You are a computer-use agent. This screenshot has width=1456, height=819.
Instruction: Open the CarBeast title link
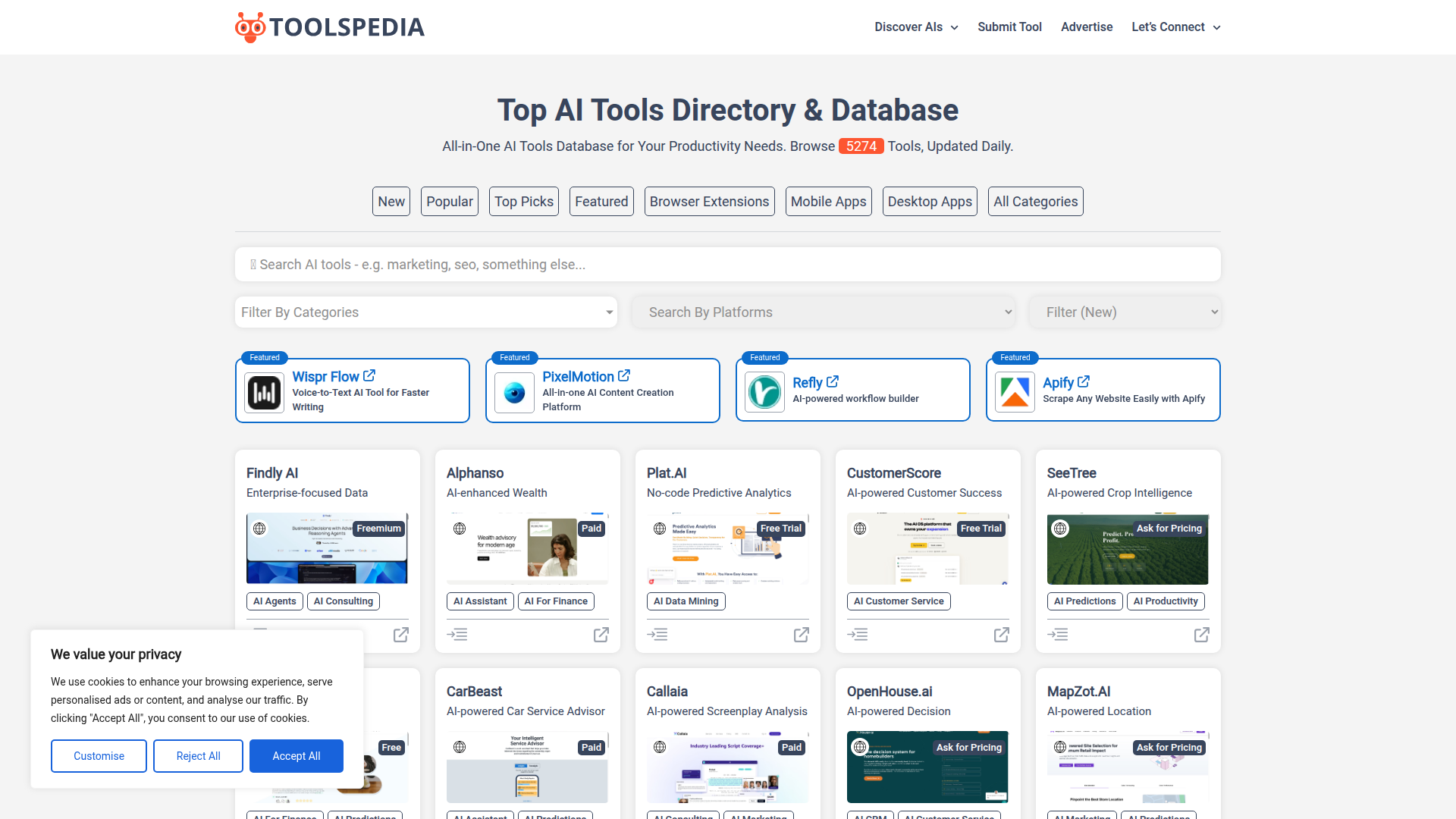click(474, 692)
